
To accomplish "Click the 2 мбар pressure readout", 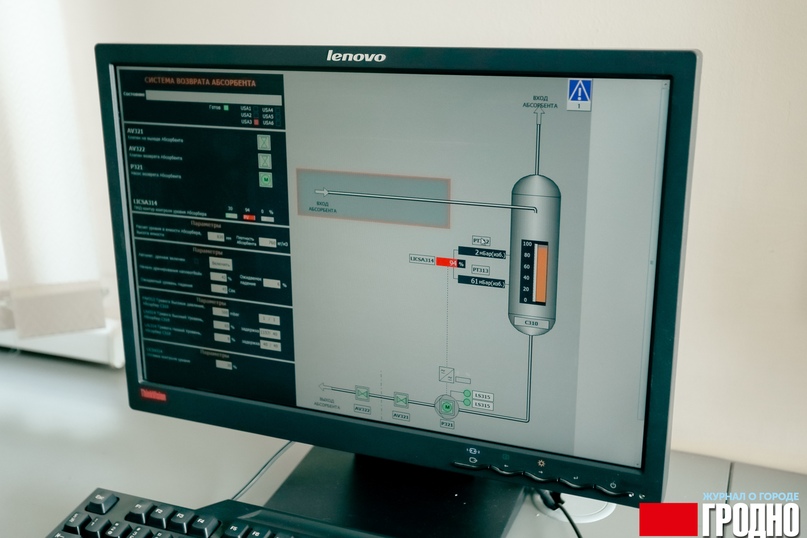I will click(482, 253).
